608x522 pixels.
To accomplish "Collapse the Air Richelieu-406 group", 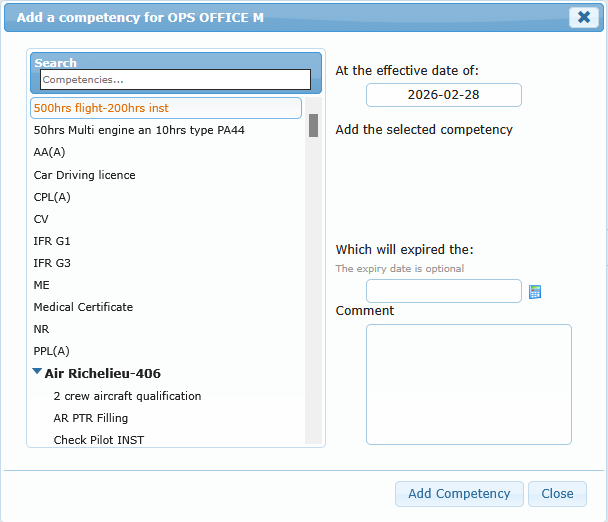I will [x=37, y=372].
